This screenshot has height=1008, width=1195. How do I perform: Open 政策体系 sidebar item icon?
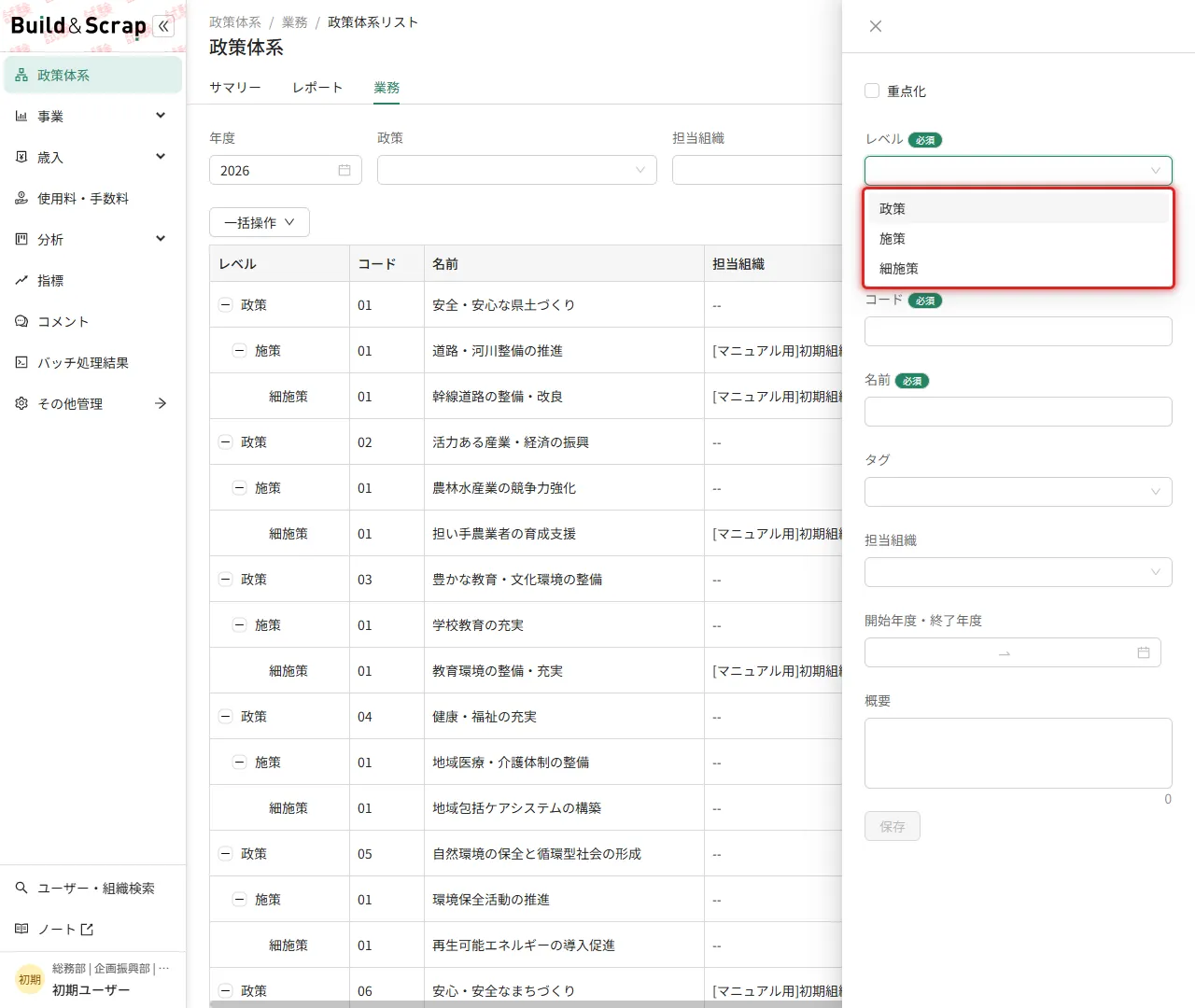pos(21,76)
